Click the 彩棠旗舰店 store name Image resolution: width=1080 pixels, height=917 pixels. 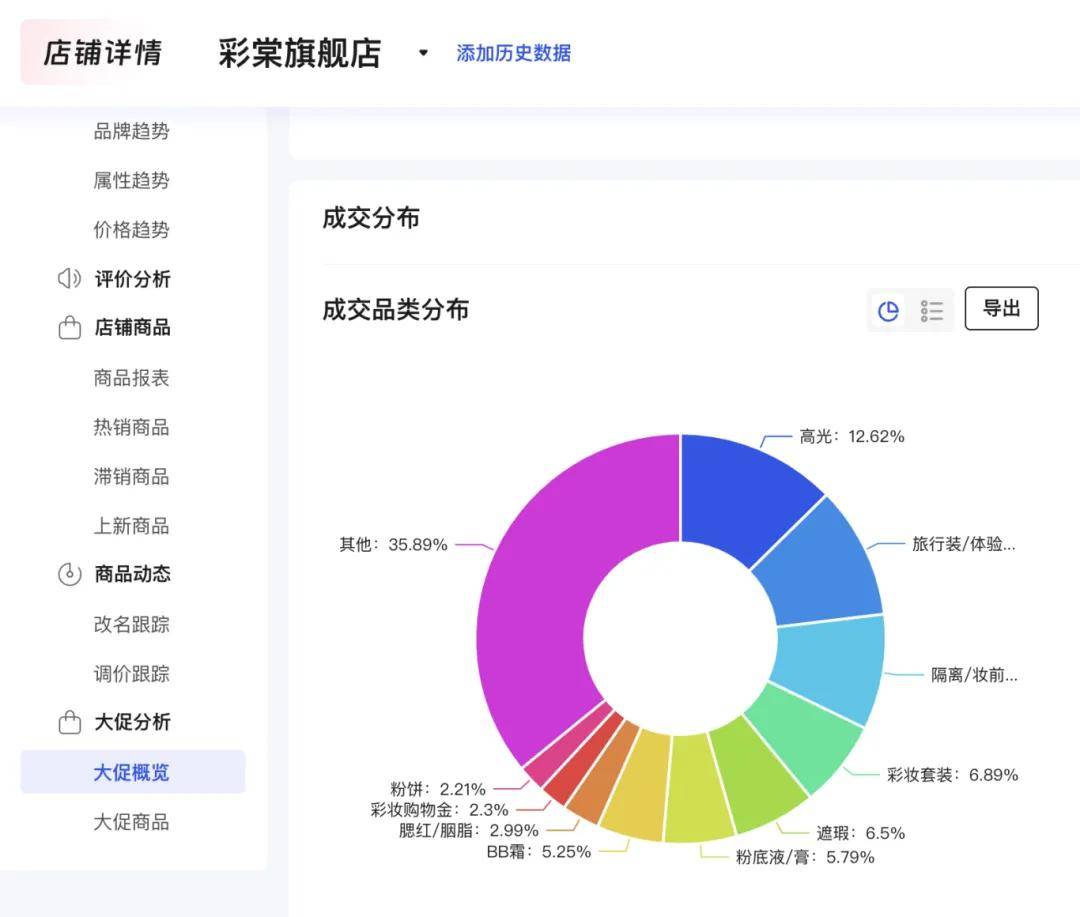300,53
